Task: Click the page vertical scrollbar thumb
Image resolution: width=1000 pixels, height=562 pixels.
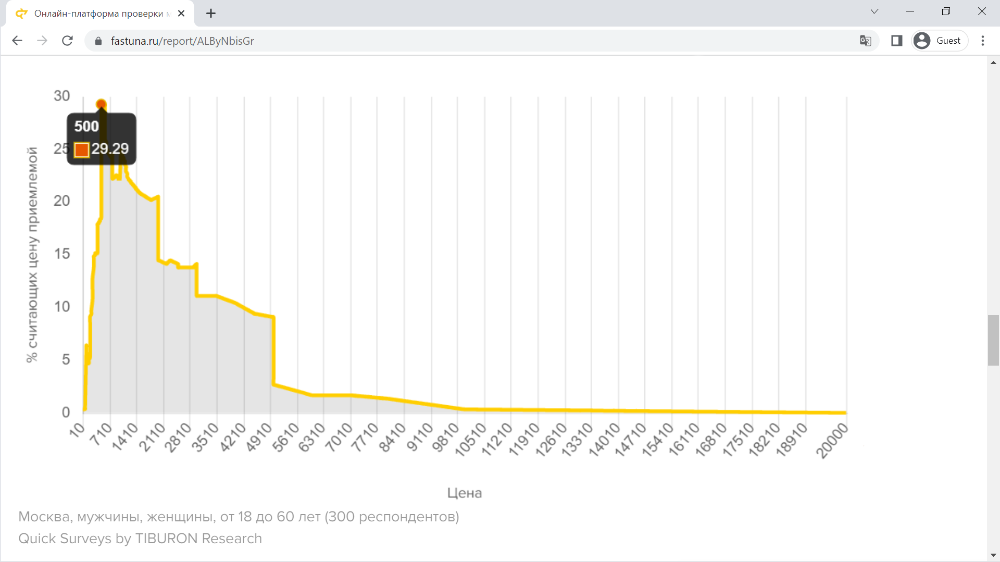Action: coord(994,340)
